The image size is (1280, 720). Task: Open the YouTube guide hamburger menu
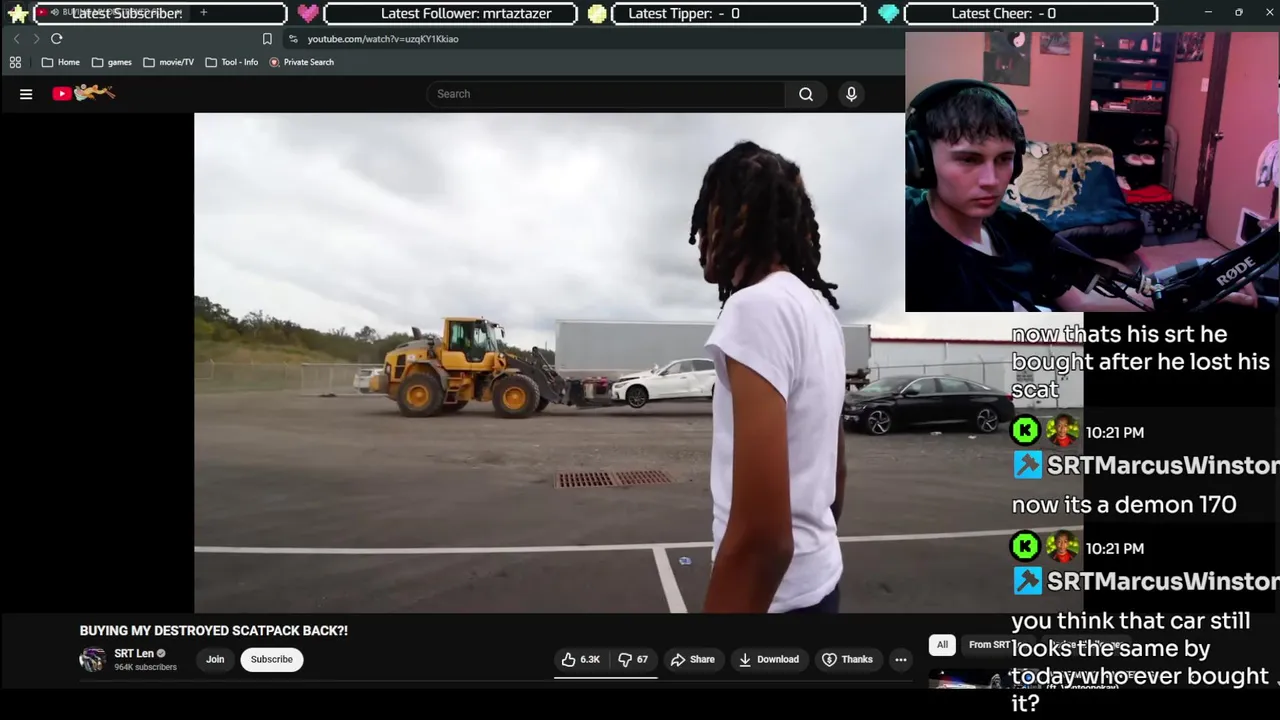(26, 94)
